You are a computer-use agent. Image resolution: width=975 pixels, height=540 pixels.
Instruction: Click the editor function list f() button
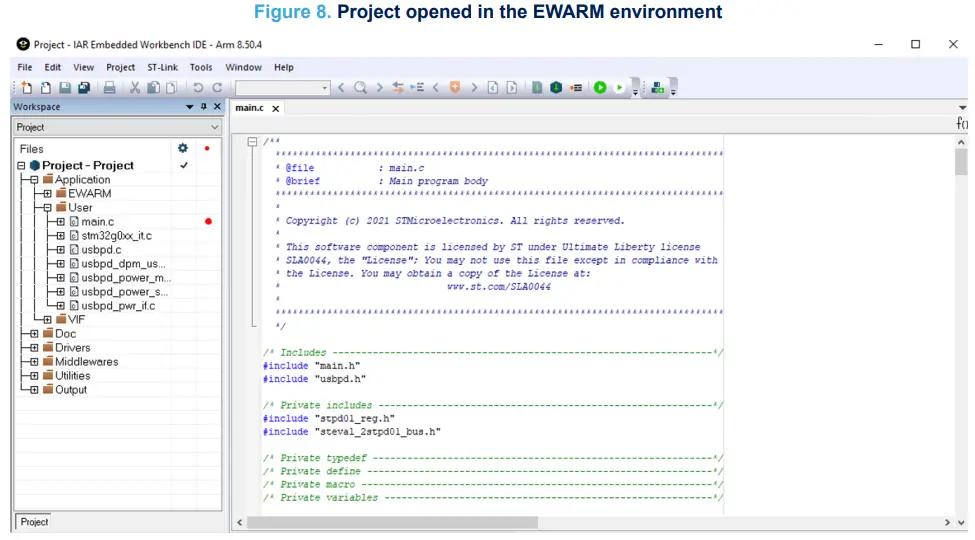(x=962, y=123)
